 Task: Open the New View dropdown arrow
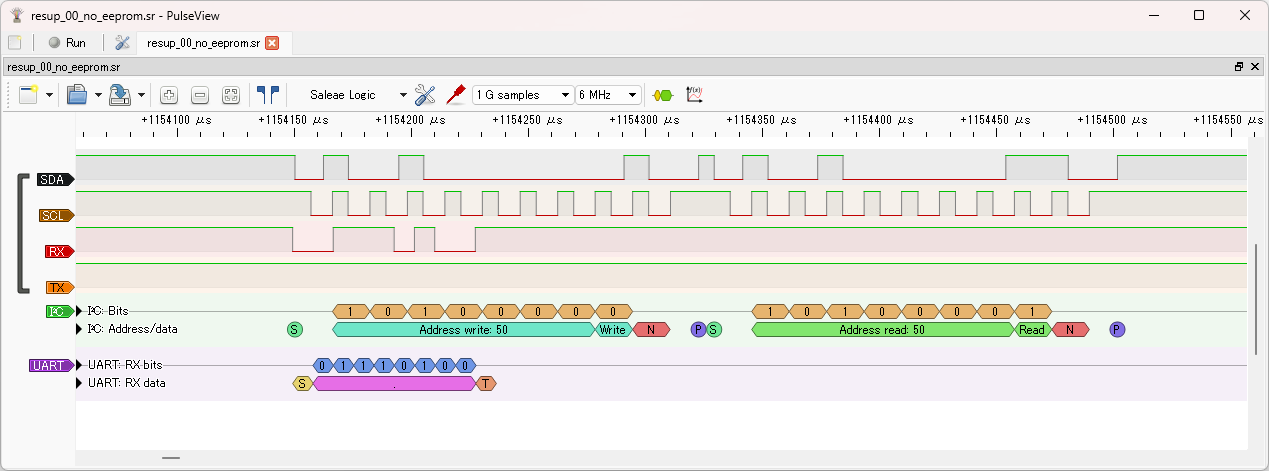click(48, 95)
